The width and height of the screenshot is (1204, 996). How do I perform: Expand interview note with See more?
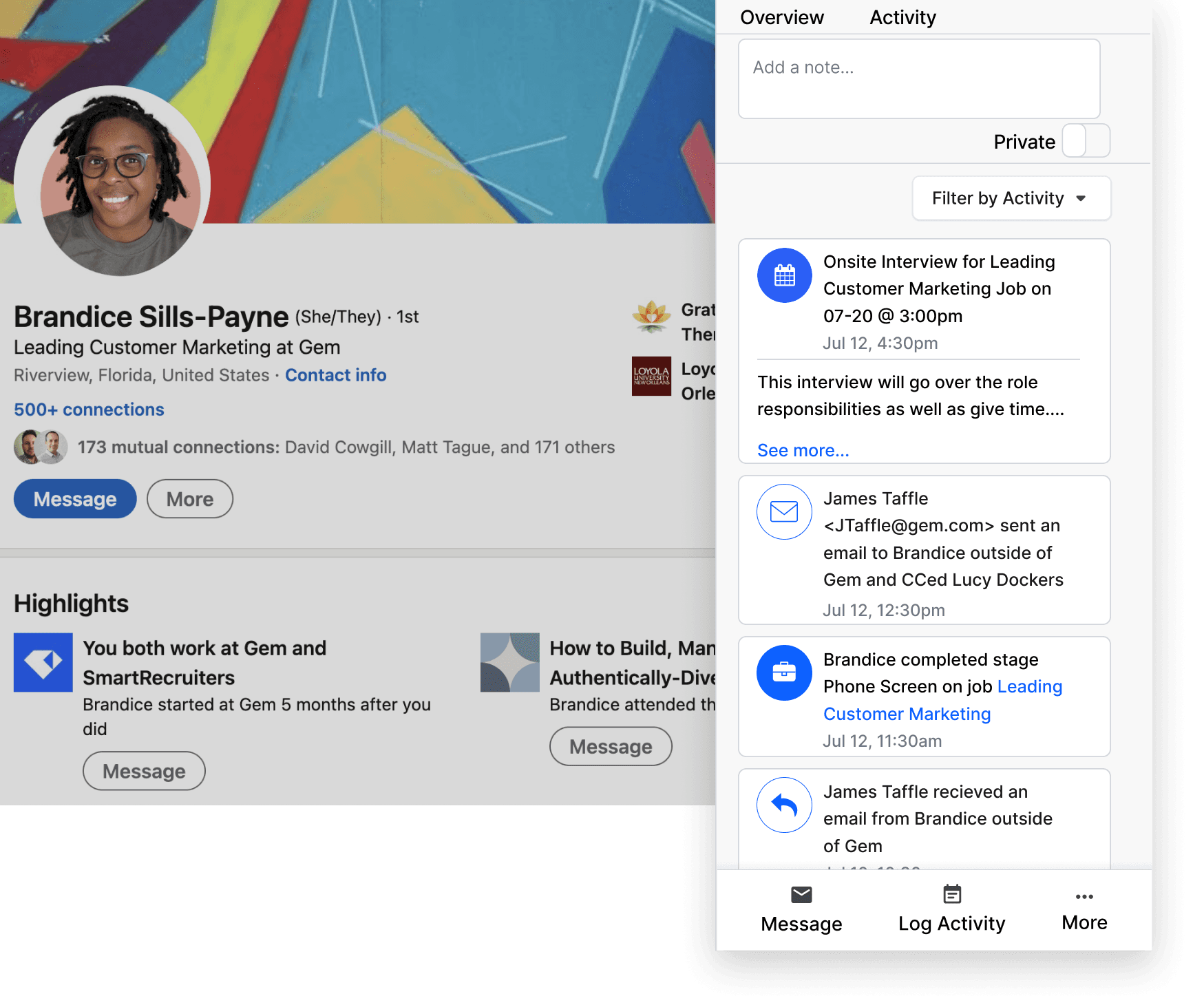coord(803,450)
